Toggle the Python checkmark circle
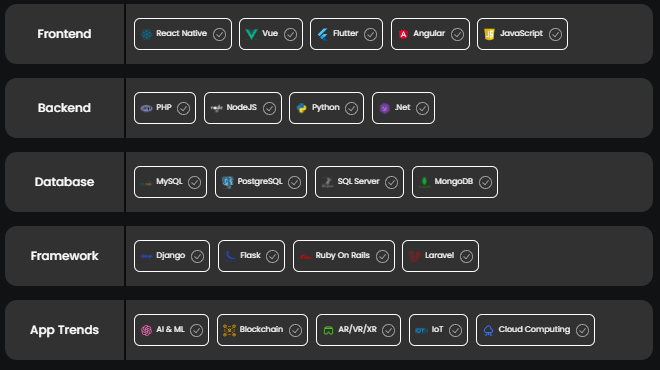Image resolution: width=660 pixels, height=370 pixels. coord(351,109)
